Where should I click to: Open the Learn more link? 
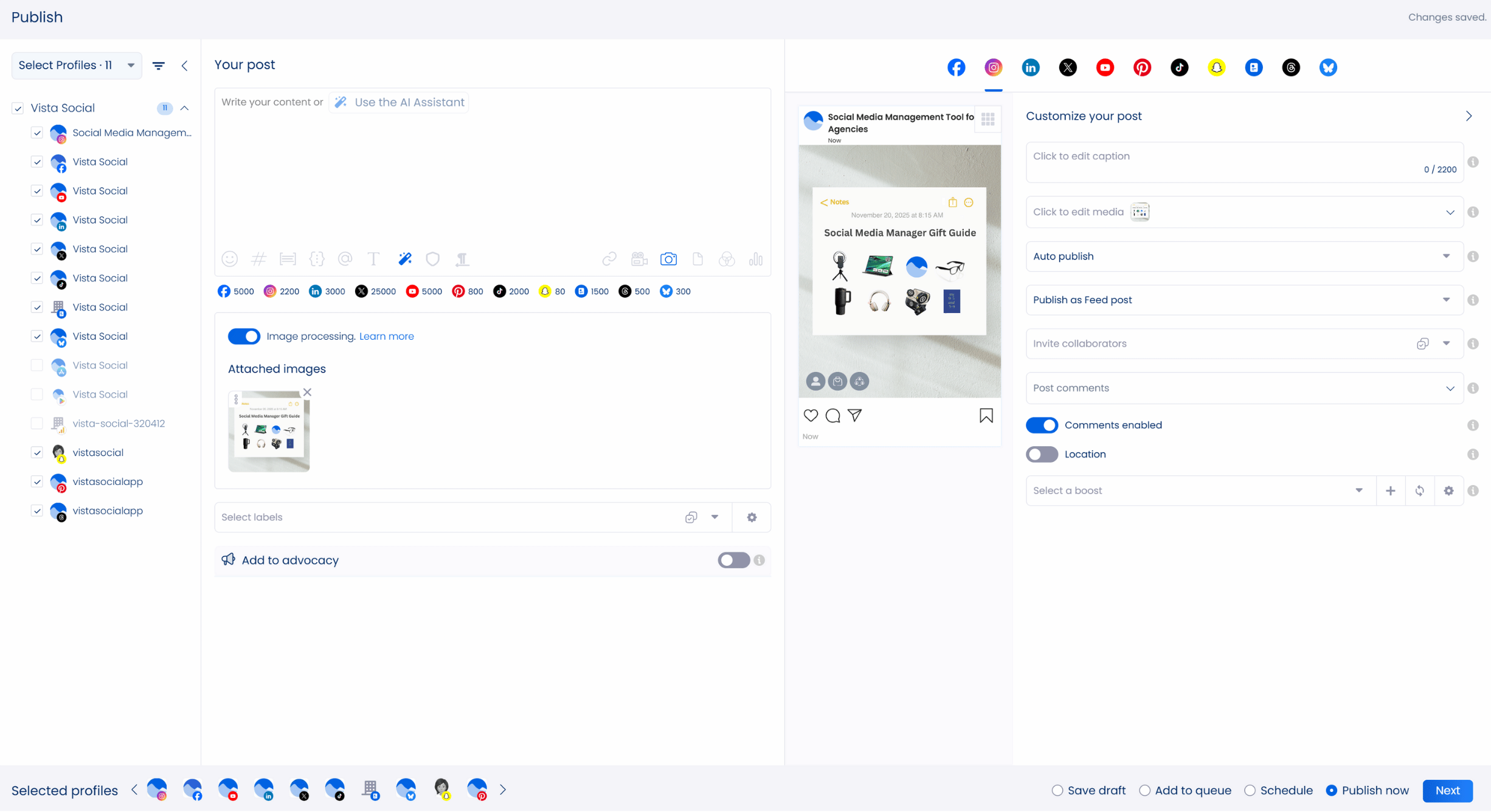(386, 336)
